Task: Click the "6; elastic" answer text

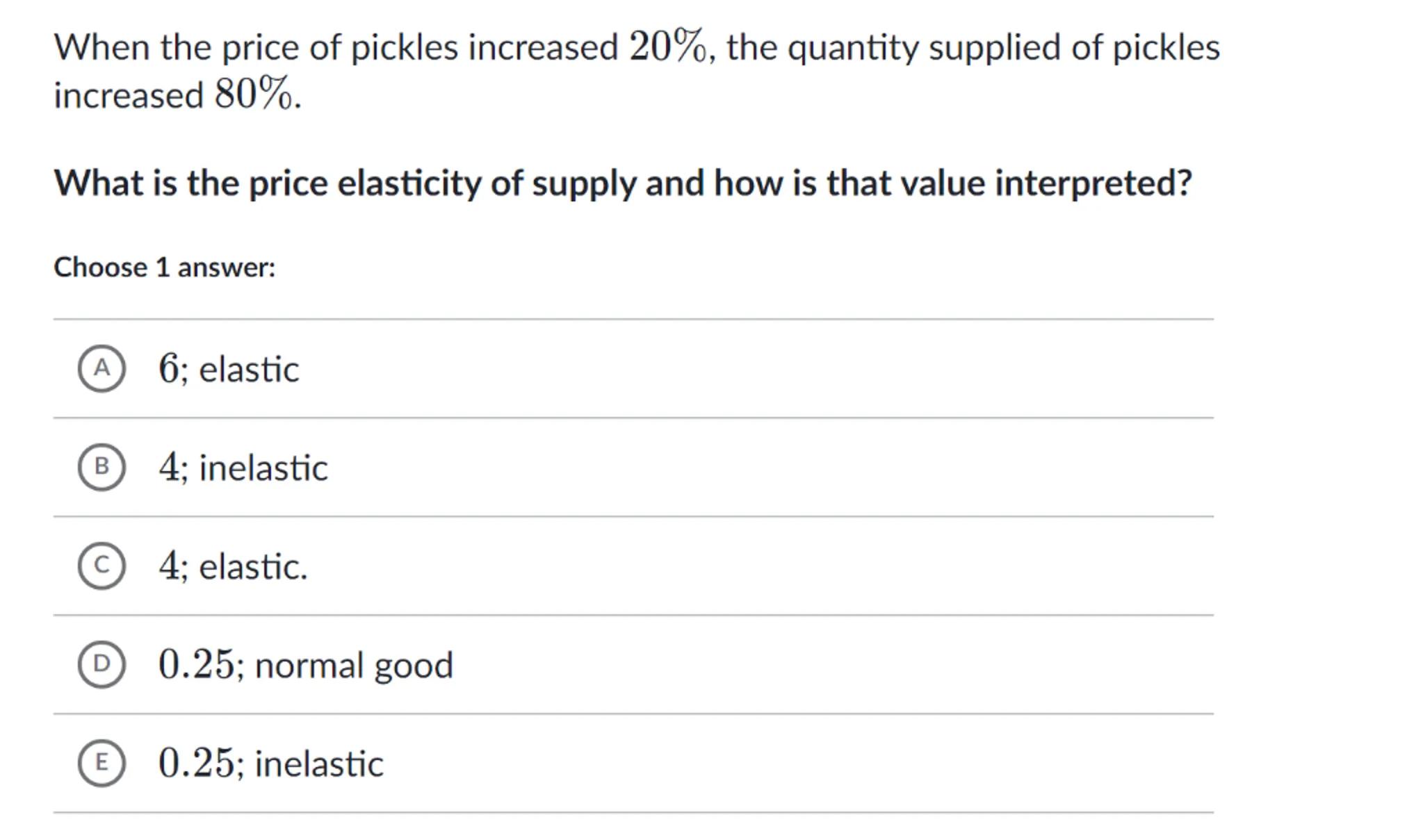Action: click(229, 369)
